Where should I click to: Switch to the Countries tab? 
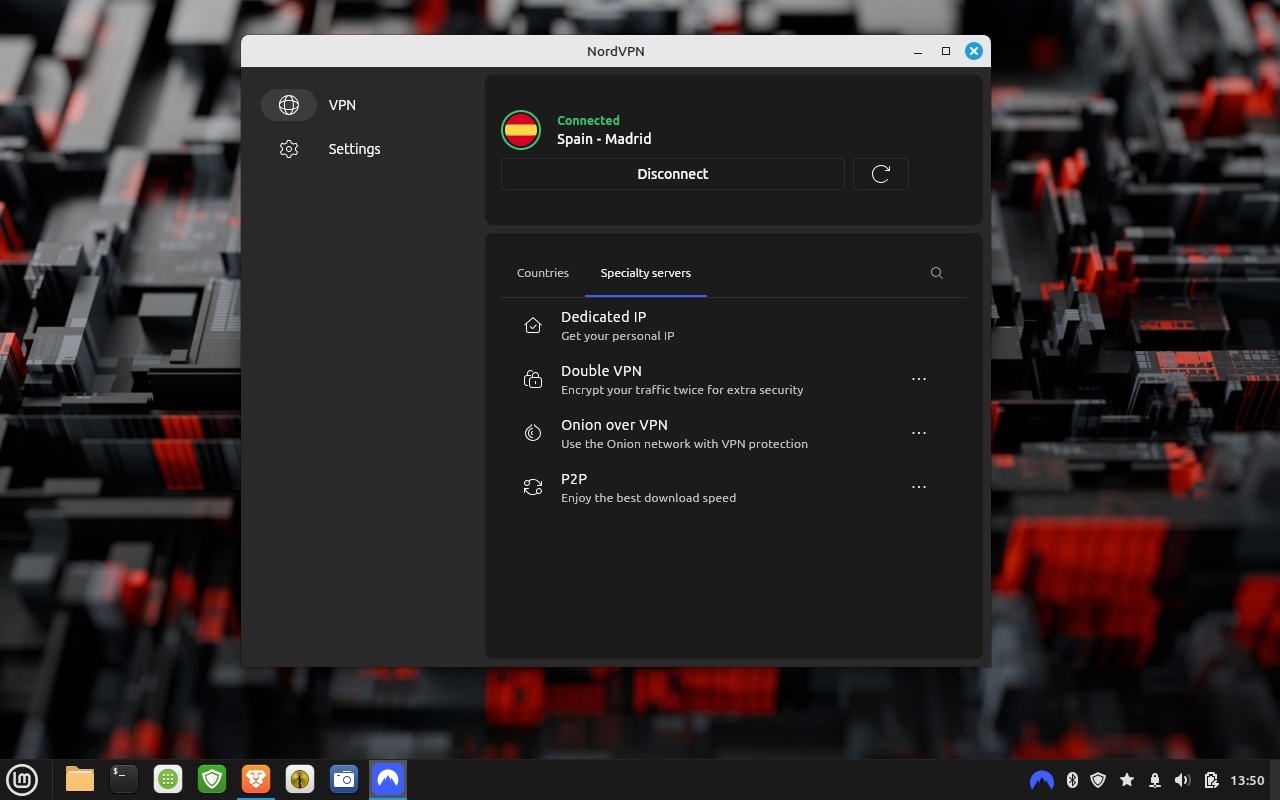543,273
